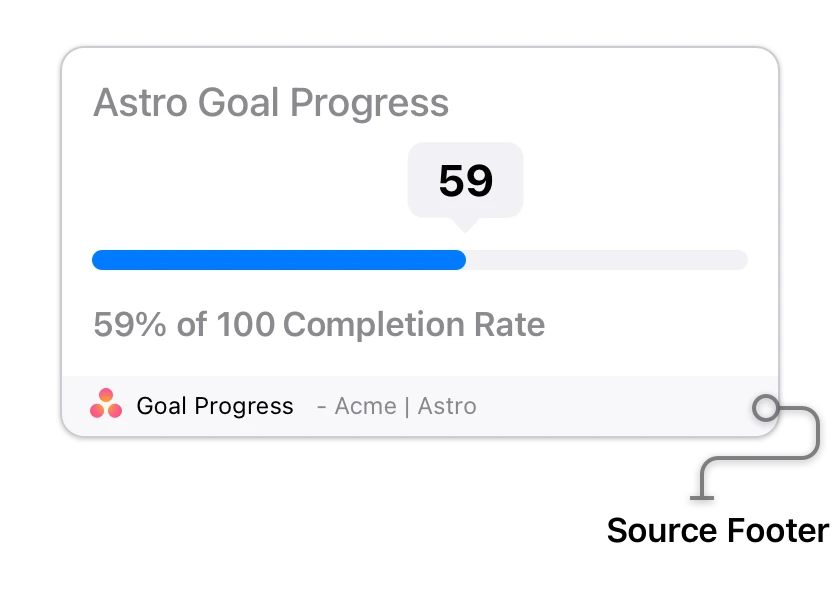Viewport: 840px width, 598px height.
Task: Click the blue filled portion of progress bar
Action: pos(279,260)
